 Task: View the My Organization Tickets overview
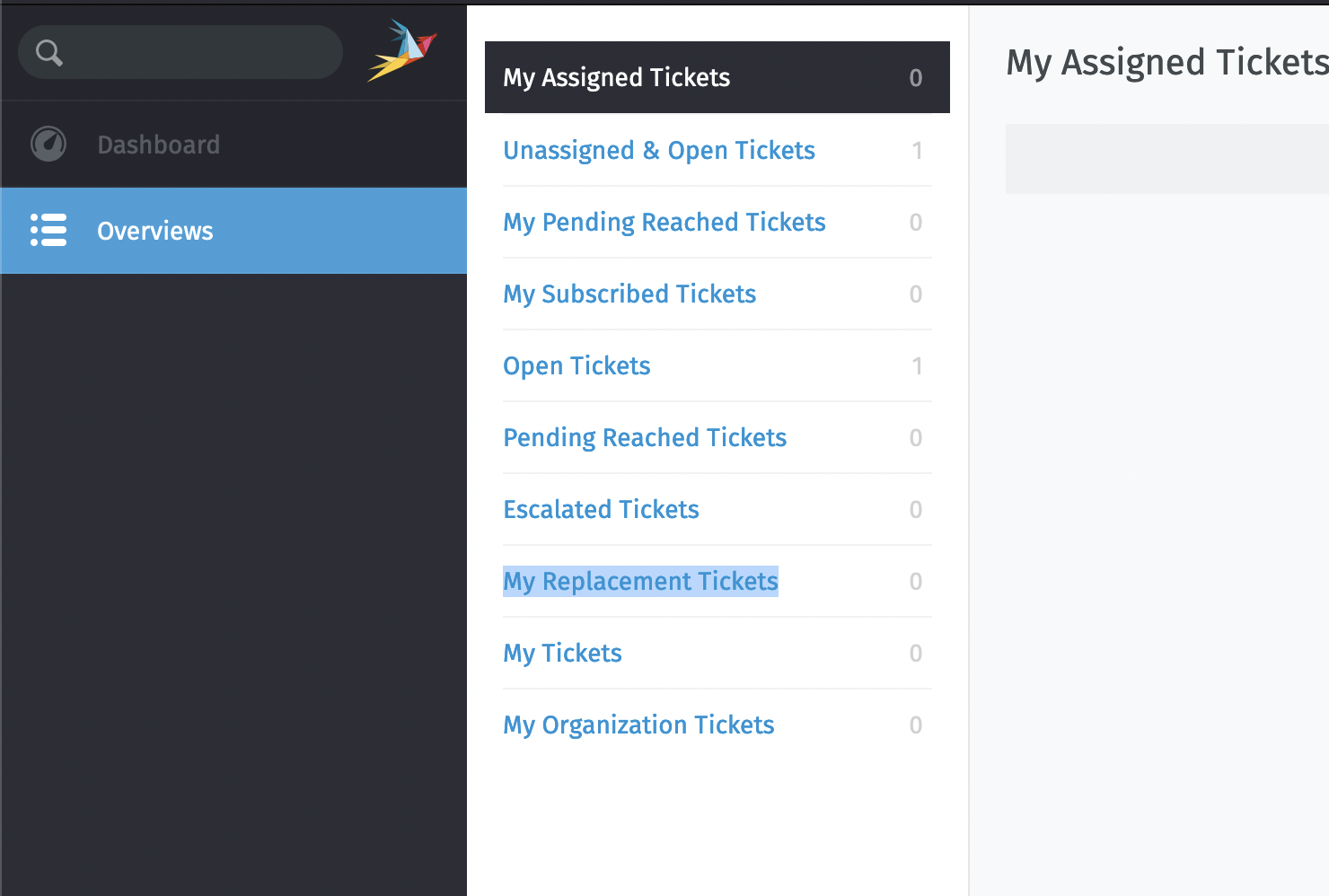click(638, 725)
